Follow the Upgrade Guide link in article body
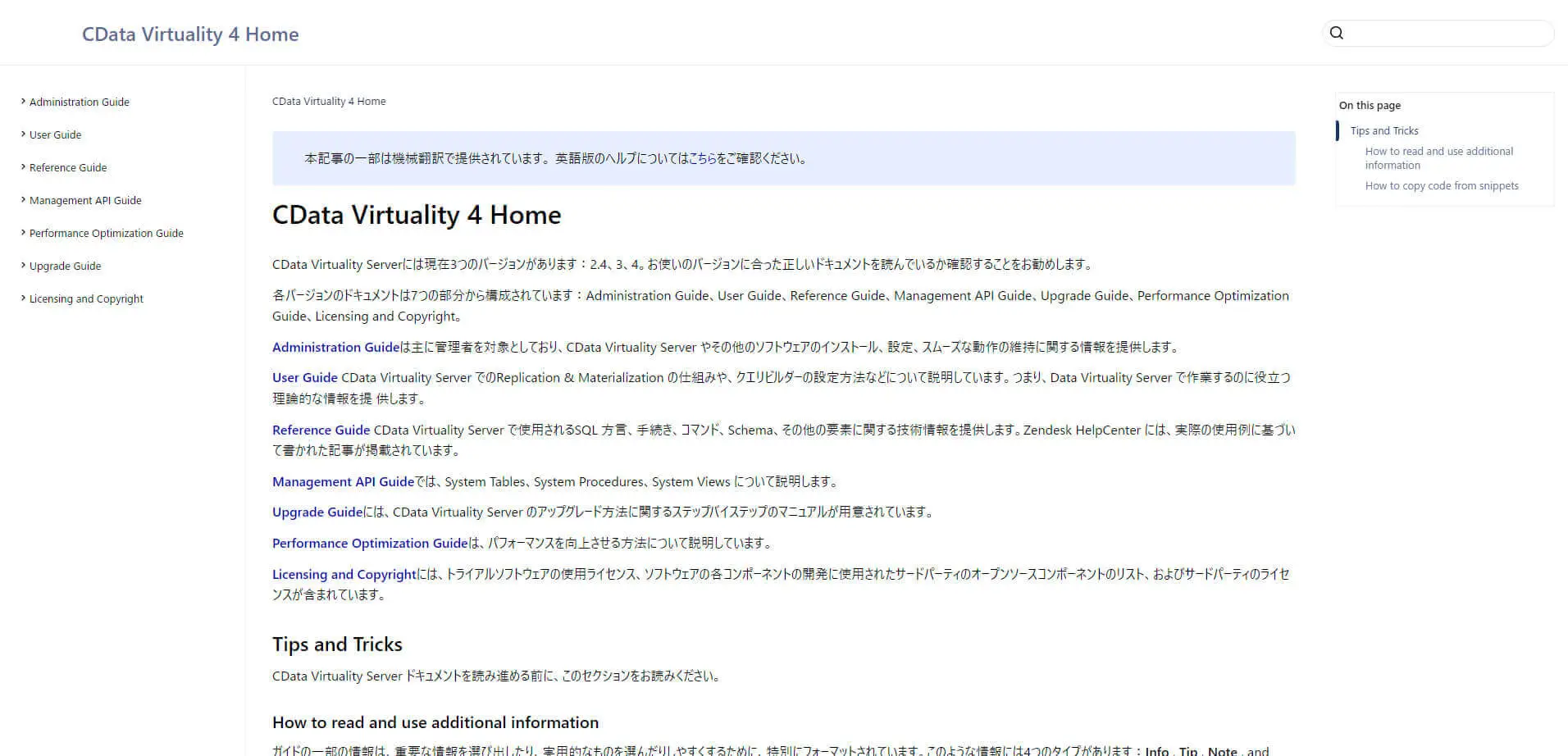 click(317, 512)
